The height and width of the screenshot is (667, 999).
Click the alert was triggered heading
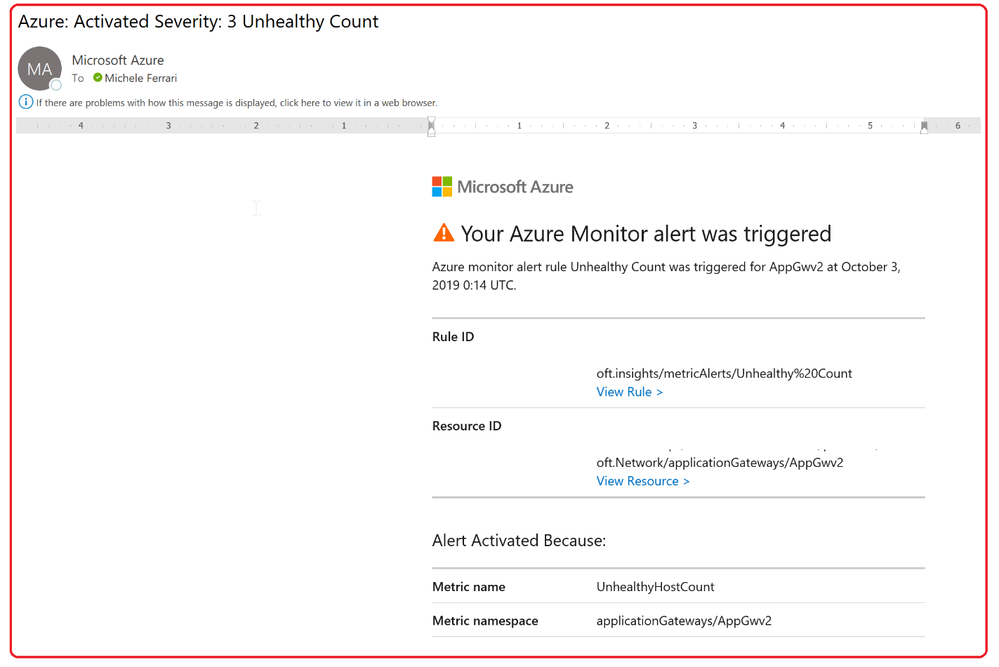click(x=645, y=234)
